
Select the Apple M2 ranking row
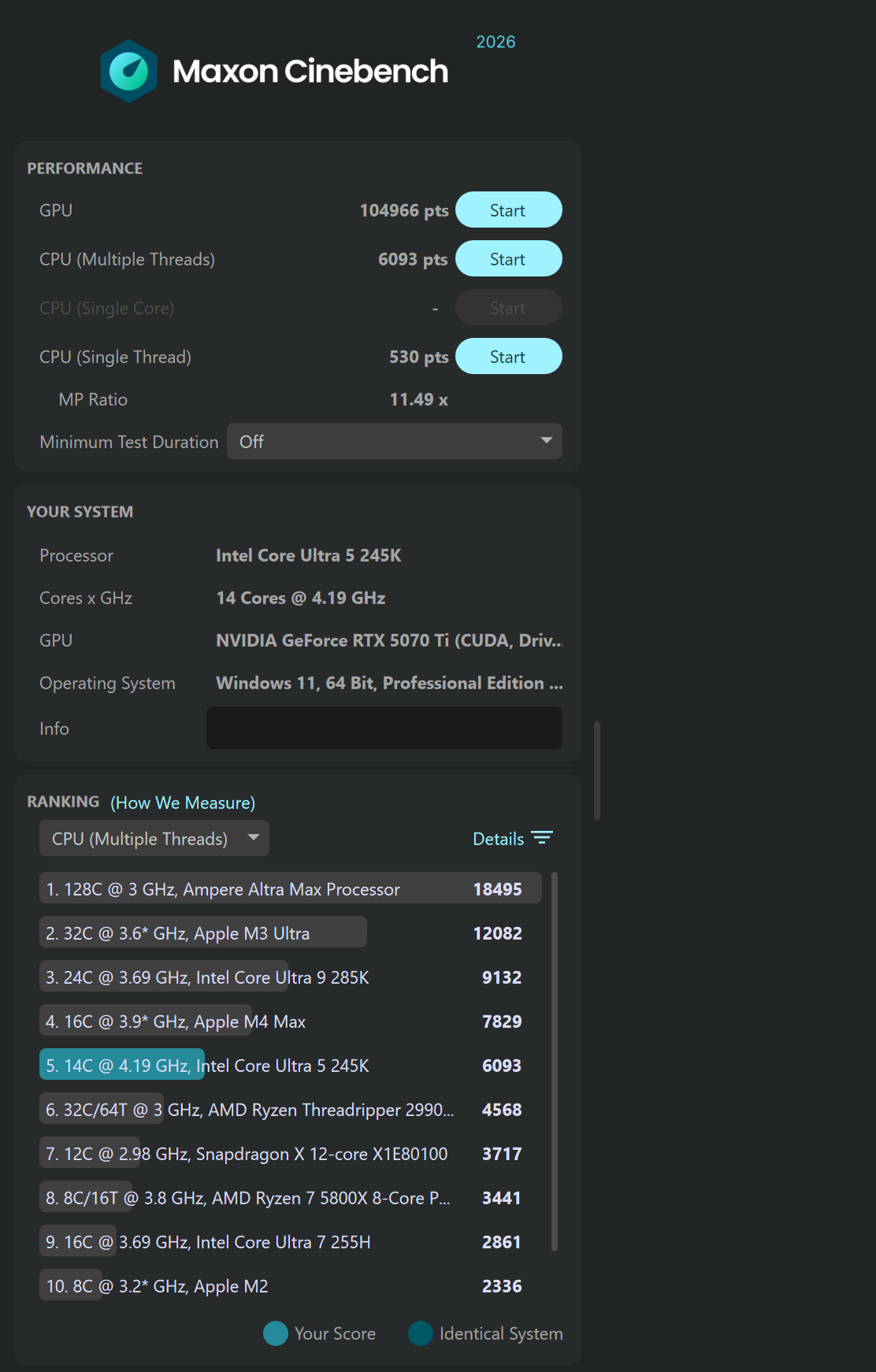[x=290, y=1285]
